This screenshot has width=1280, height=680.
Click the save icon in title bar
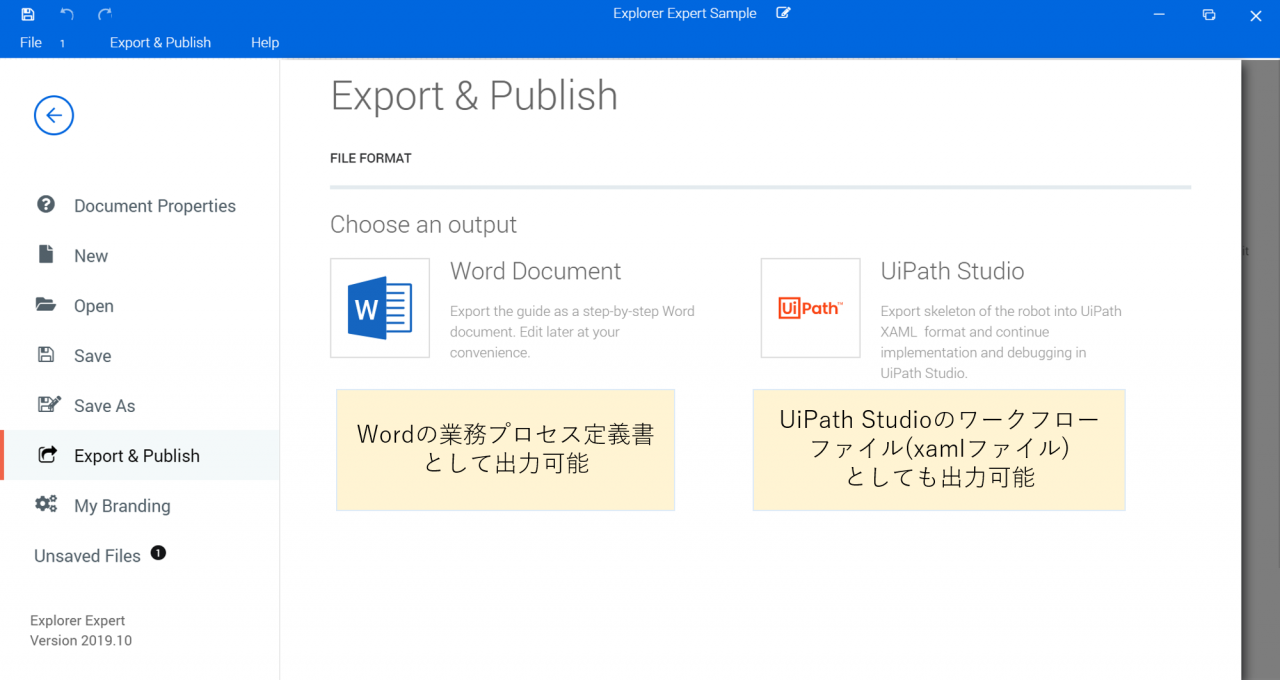pyautogui.click(x=28, y=14)
